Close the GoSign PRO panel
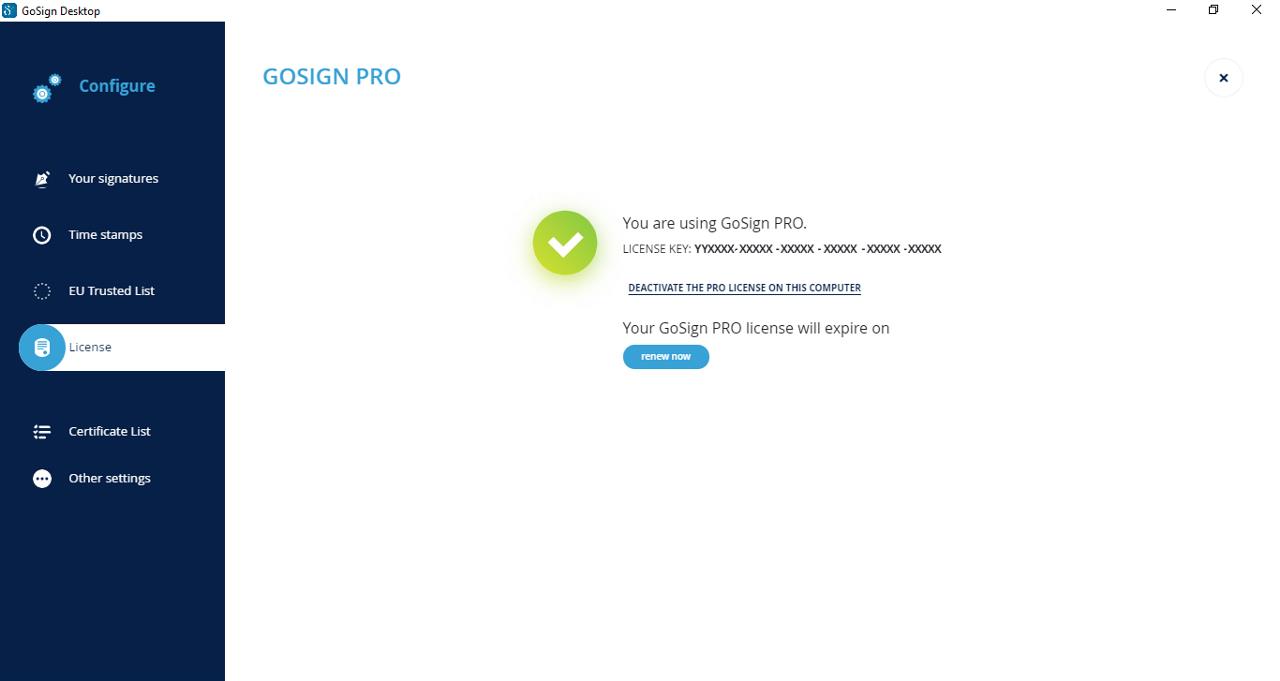Image resolution: width=1280 pixels, height=681 pixels. 1223,78
